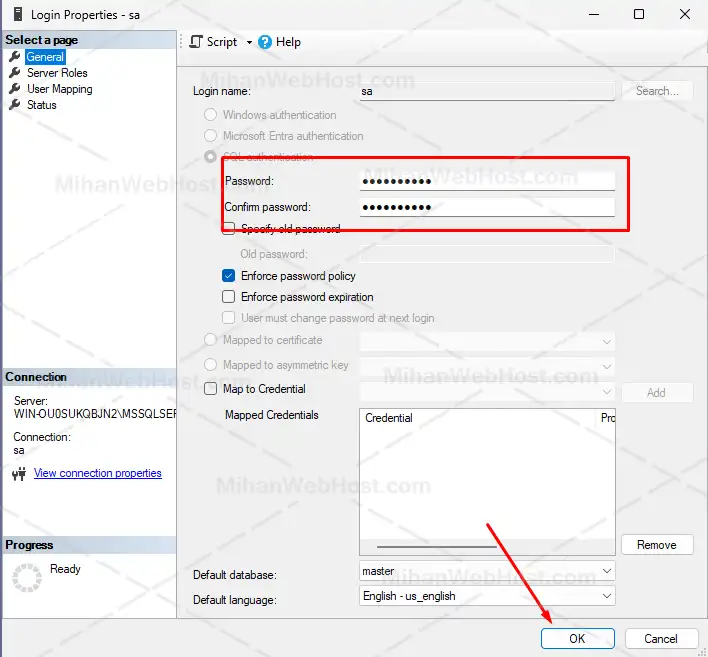Click the connection properties network icon
Viewport: 708px width, 657px height.
18,474
